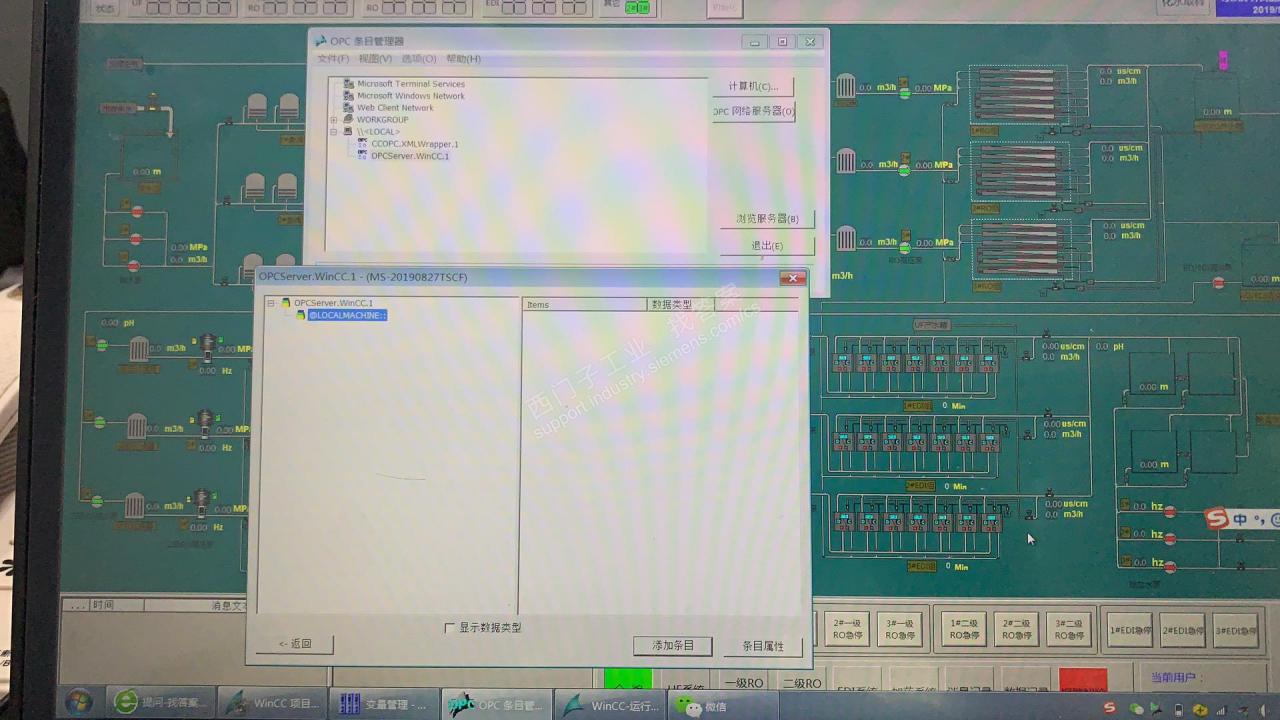
Task: Close the OPCServer.WinCC.1 browse dialog
Action: [793, 278]
